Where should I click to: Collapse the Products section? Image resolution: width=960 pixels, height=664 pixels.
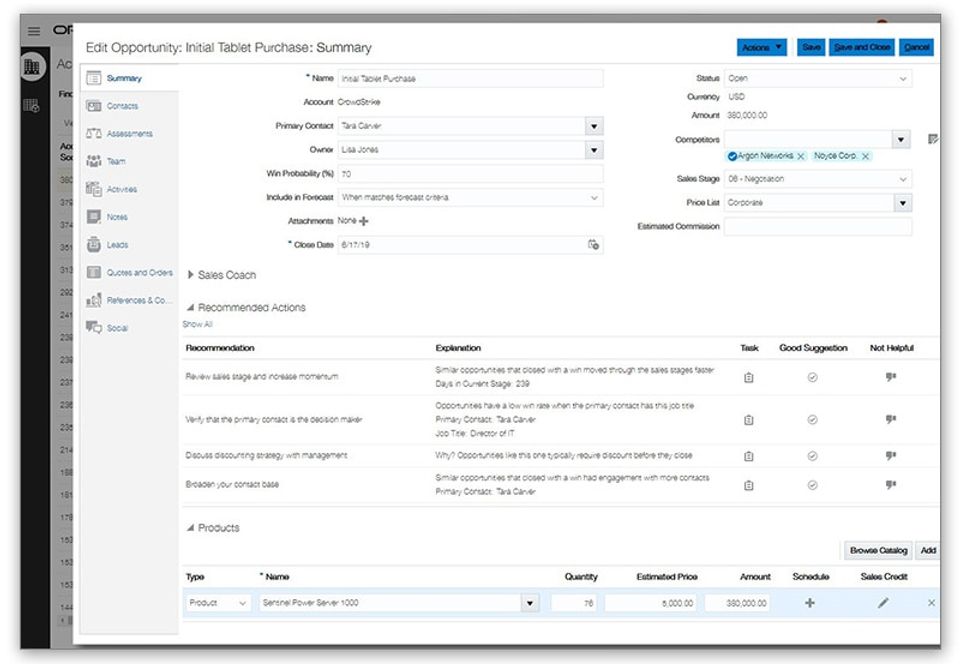tap(190, 528)
